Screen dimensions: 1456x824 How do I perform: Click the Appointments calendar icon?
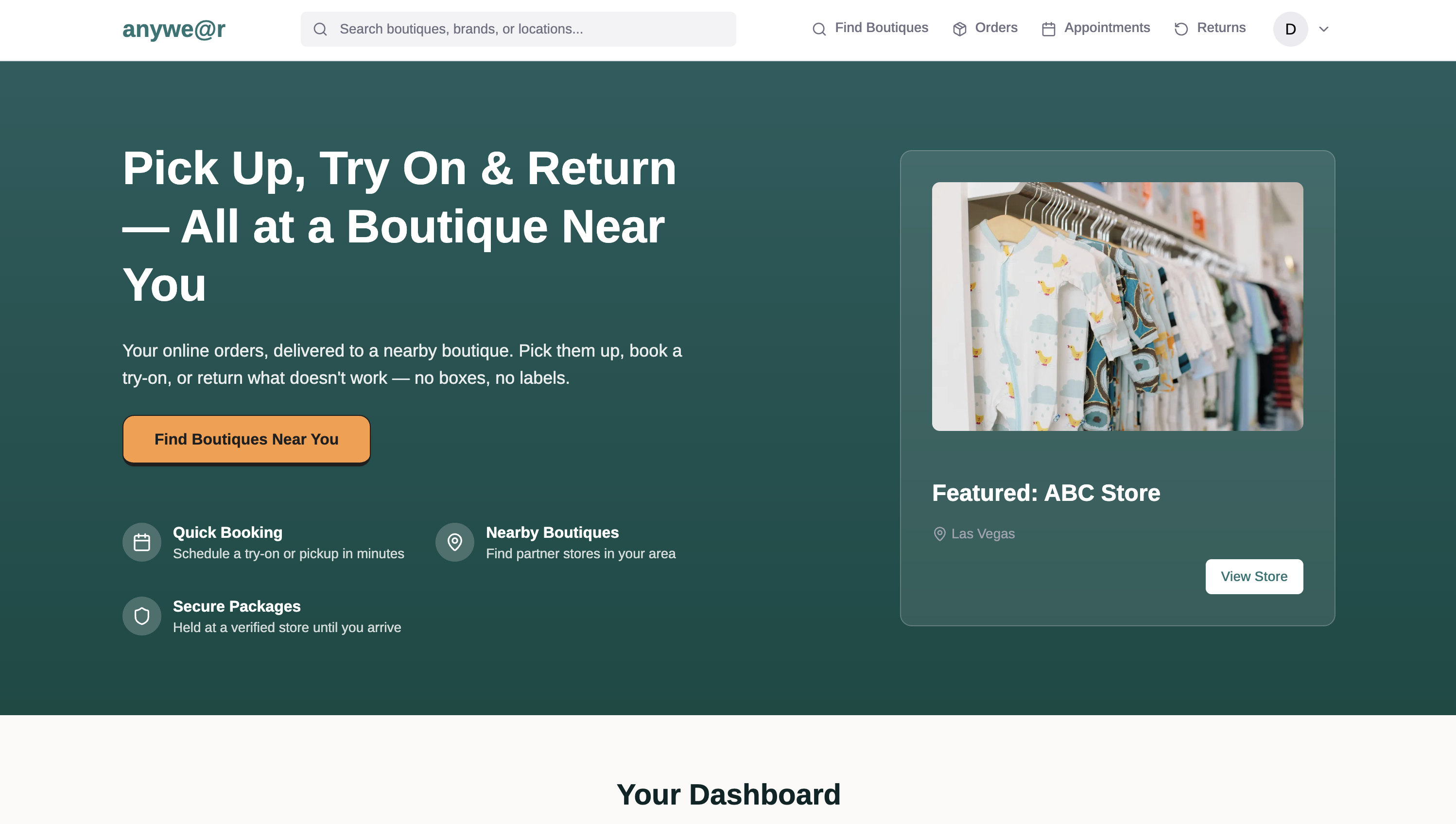1048,29
